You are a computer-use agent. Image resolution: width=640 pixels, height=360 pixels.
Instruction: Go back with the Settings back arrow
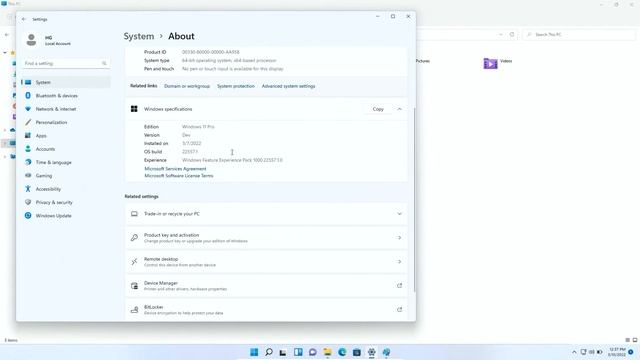point(24,19)
